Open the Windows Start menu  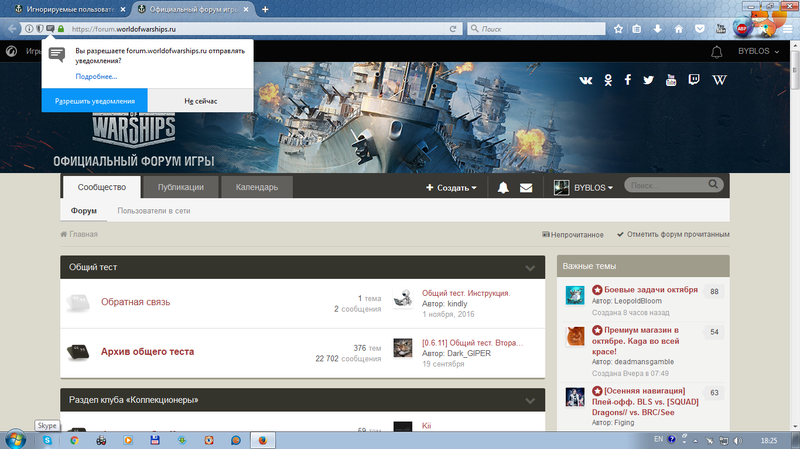pos(15,440)
